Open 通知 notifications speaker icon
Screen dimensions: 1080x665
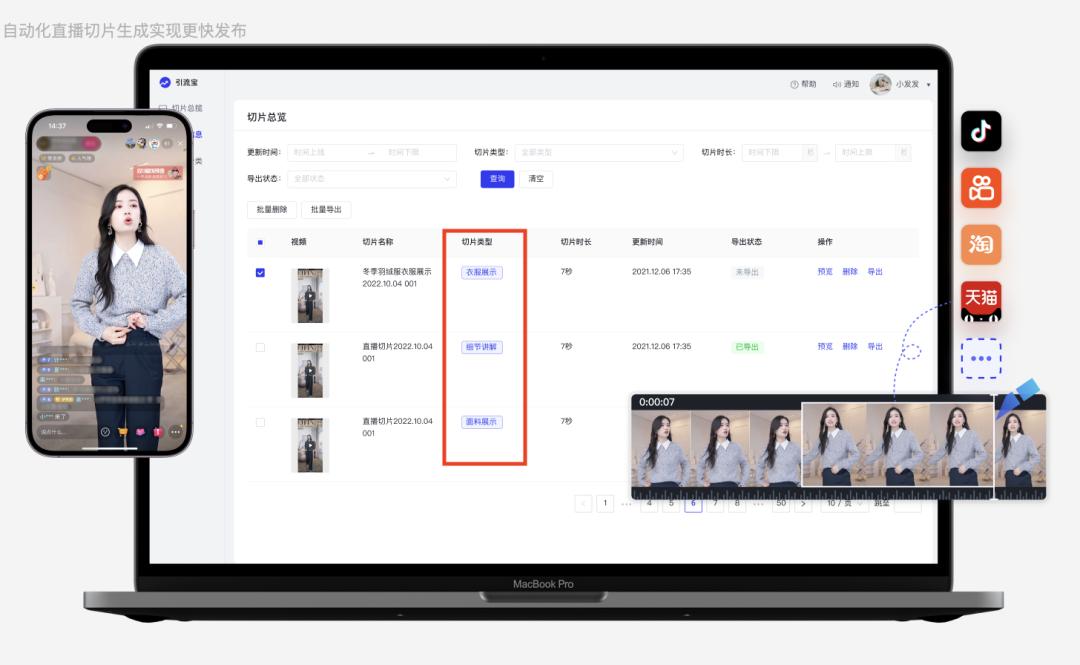836,84
